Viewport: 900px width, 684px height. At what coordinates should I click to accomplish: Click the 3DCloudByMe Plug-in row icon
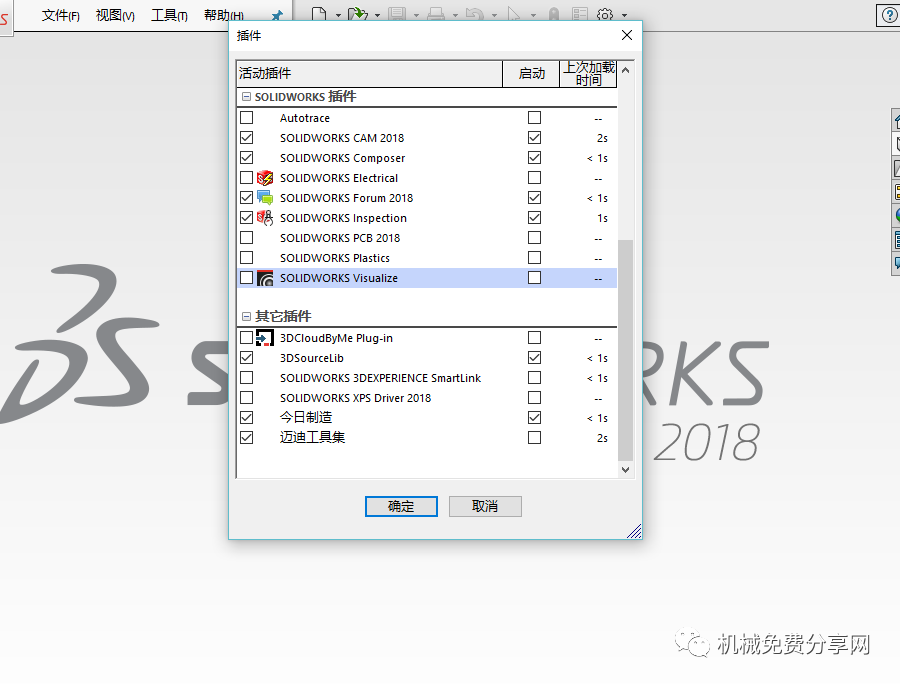coord(265,338)
